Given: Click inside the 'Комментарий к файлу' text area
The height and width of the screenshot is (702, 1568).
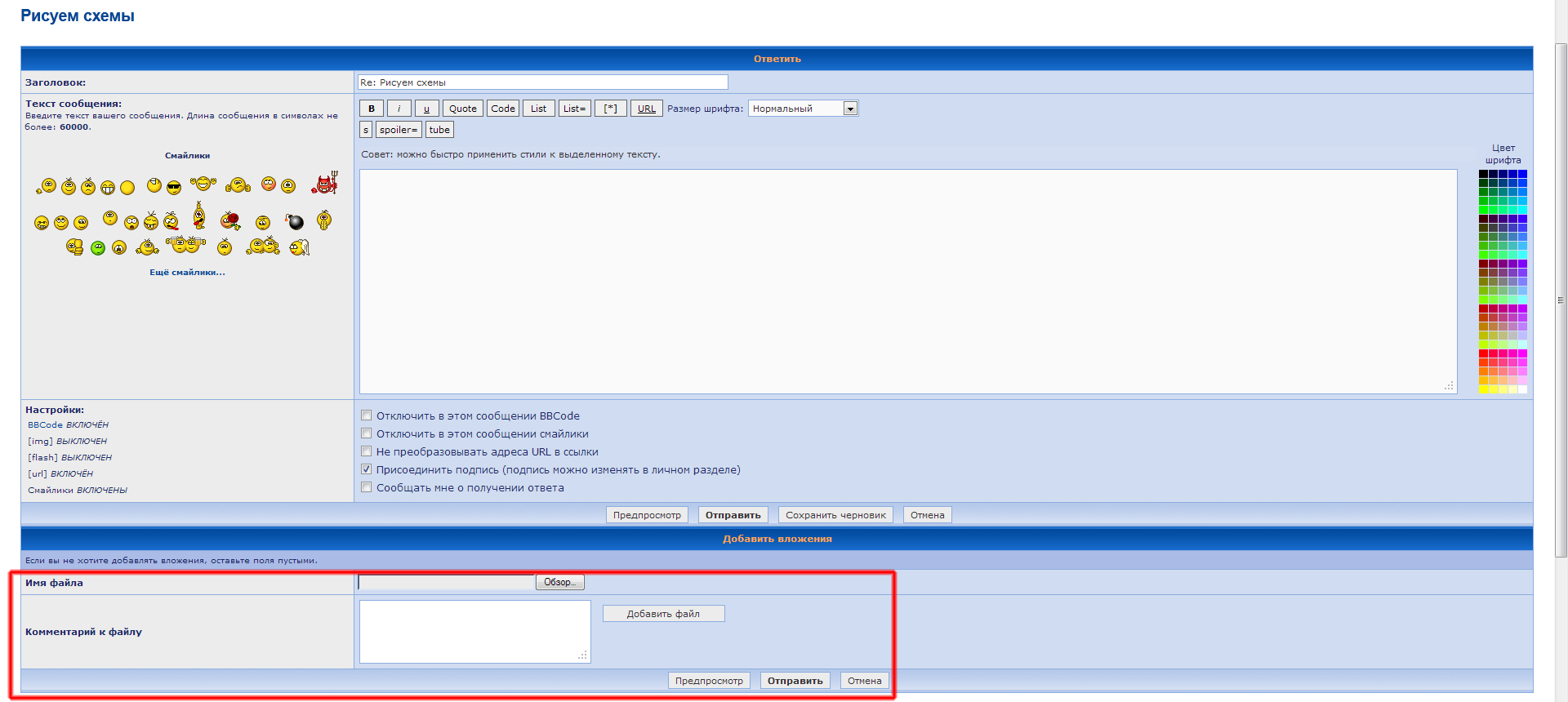Looking at the screenshot, I should pos(474,631).
